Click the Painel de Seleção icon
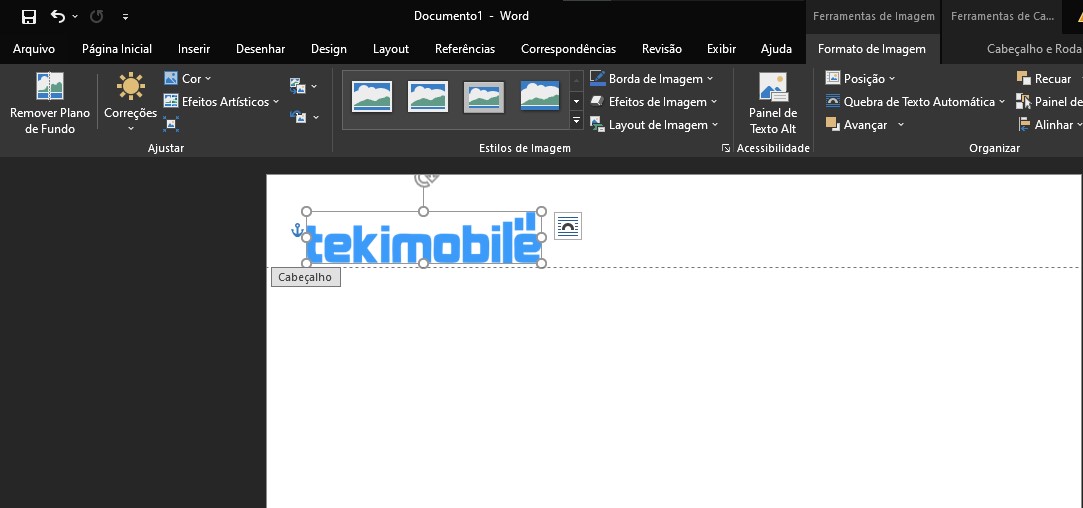The height and width of the screenshot is (508, 1083). pyautogui.click(x=1023, y=102)
